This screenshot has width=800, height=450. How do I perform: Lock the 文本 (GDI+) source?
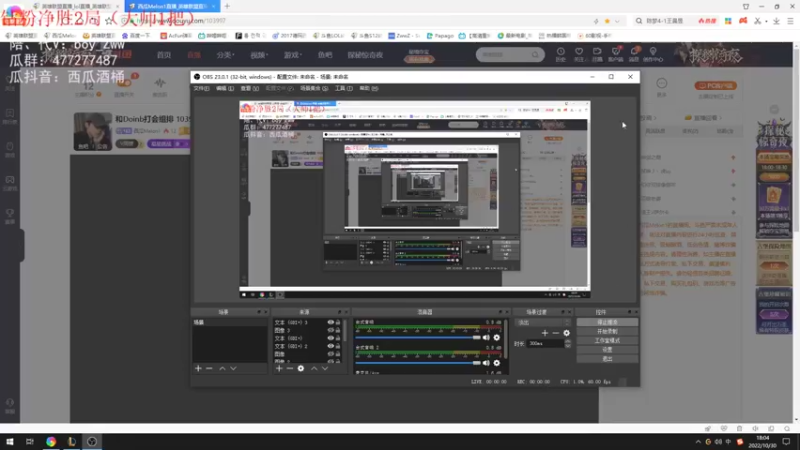pyautogui.click(x=338, y=338)
